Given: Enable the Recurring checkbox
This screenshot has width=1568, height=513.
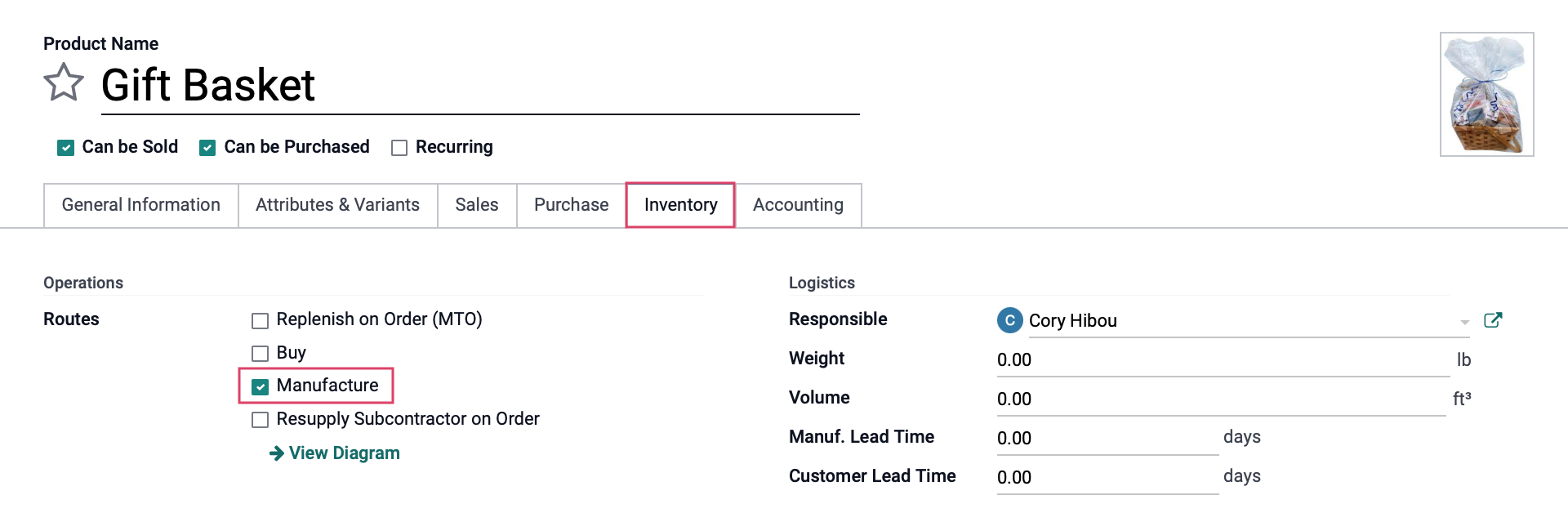Looking at the screenshot, I should point(399,148).
